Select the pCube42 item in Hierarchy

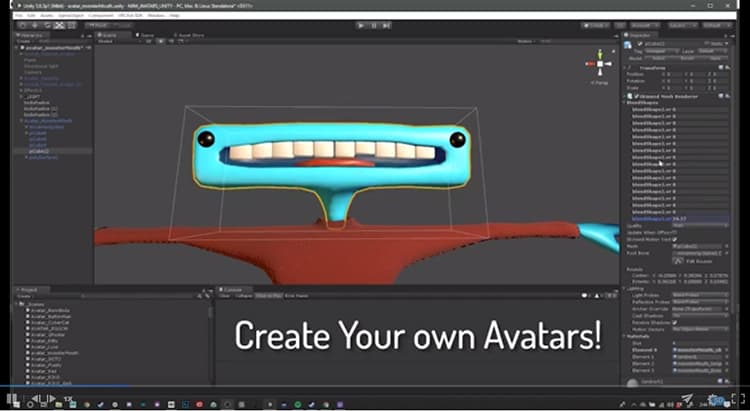pos(39,151)
